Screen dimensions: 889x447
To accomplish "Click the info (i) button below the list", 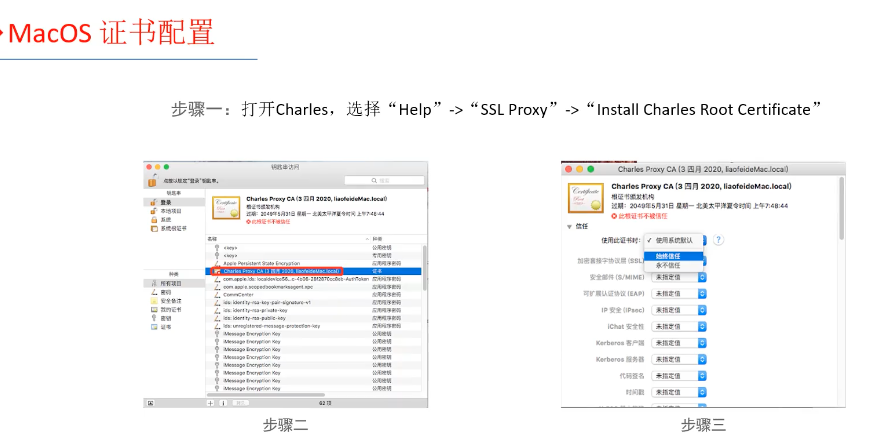I will point(223,403).
